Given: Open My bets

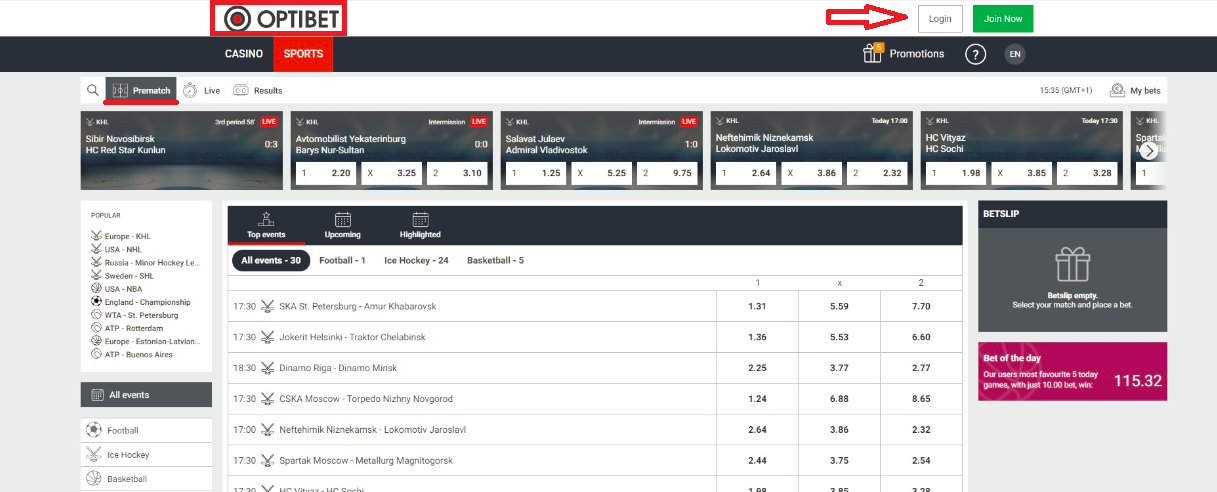Looking at the screenshot, I should click(x=1136, y=90).
